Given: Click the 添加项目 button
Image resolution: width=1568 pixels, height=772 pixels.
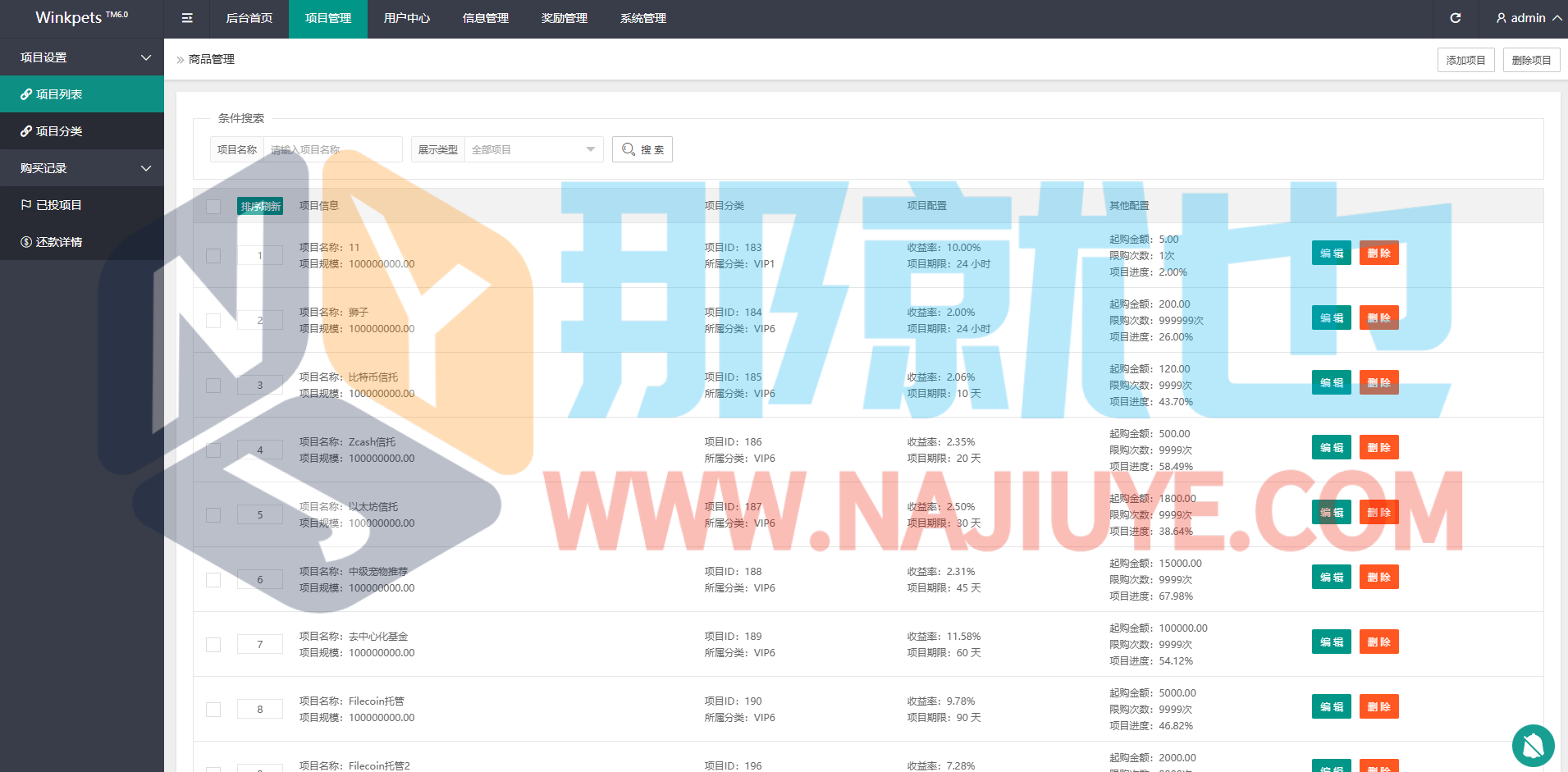Looking at the screenshot, I should tap(1465, 60).
